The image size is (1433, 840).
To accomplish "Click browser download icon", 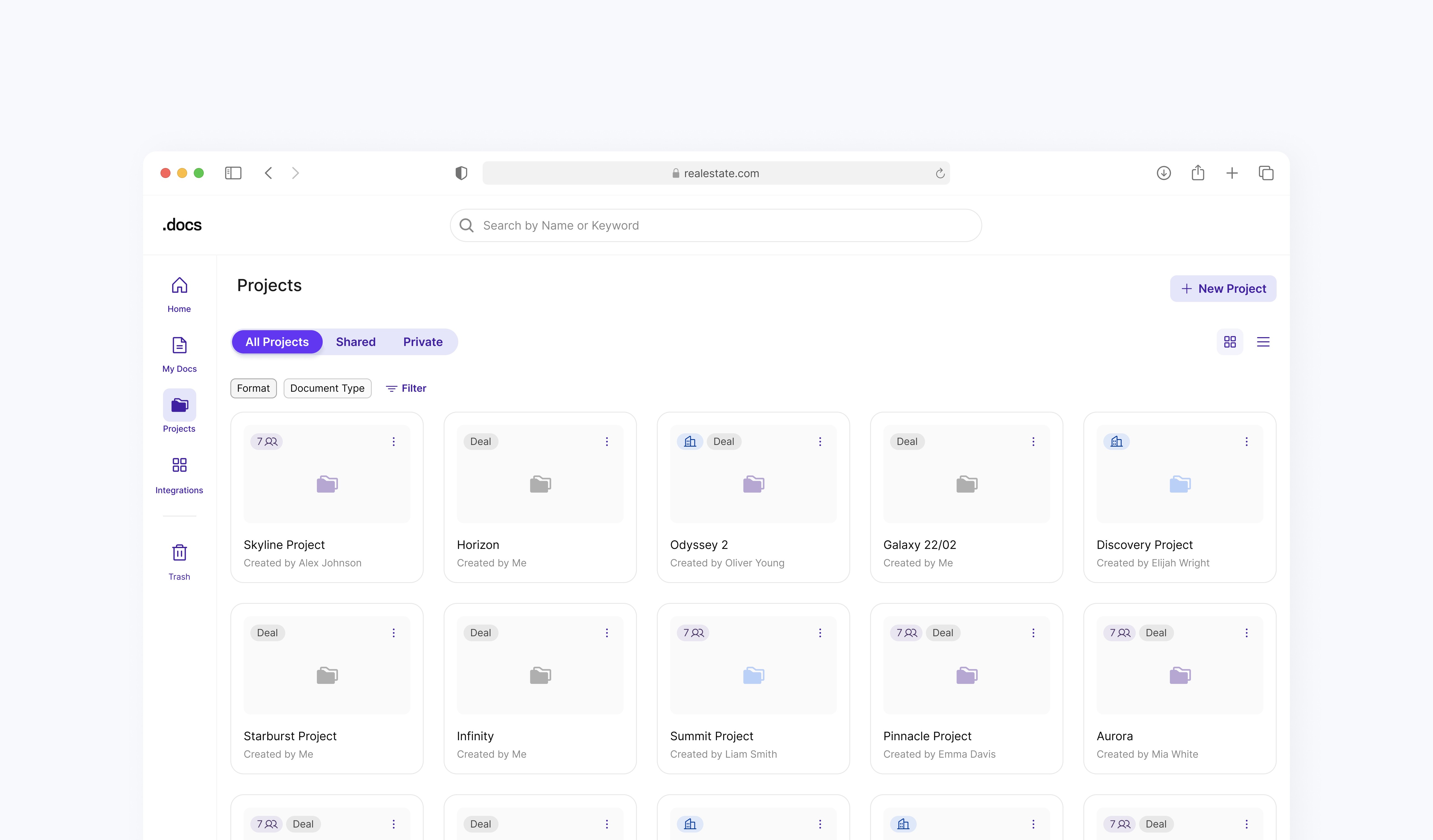I will (1164, 173).
